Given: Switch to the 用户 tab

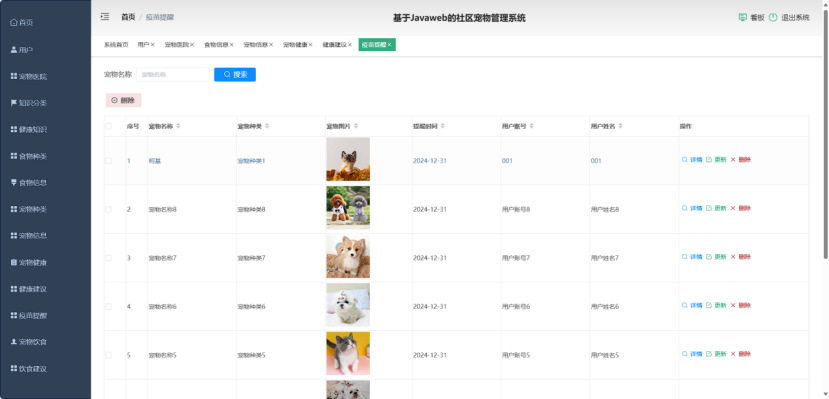Looking at the screenshot, I should pyautogui.click(x=143, y=45).
